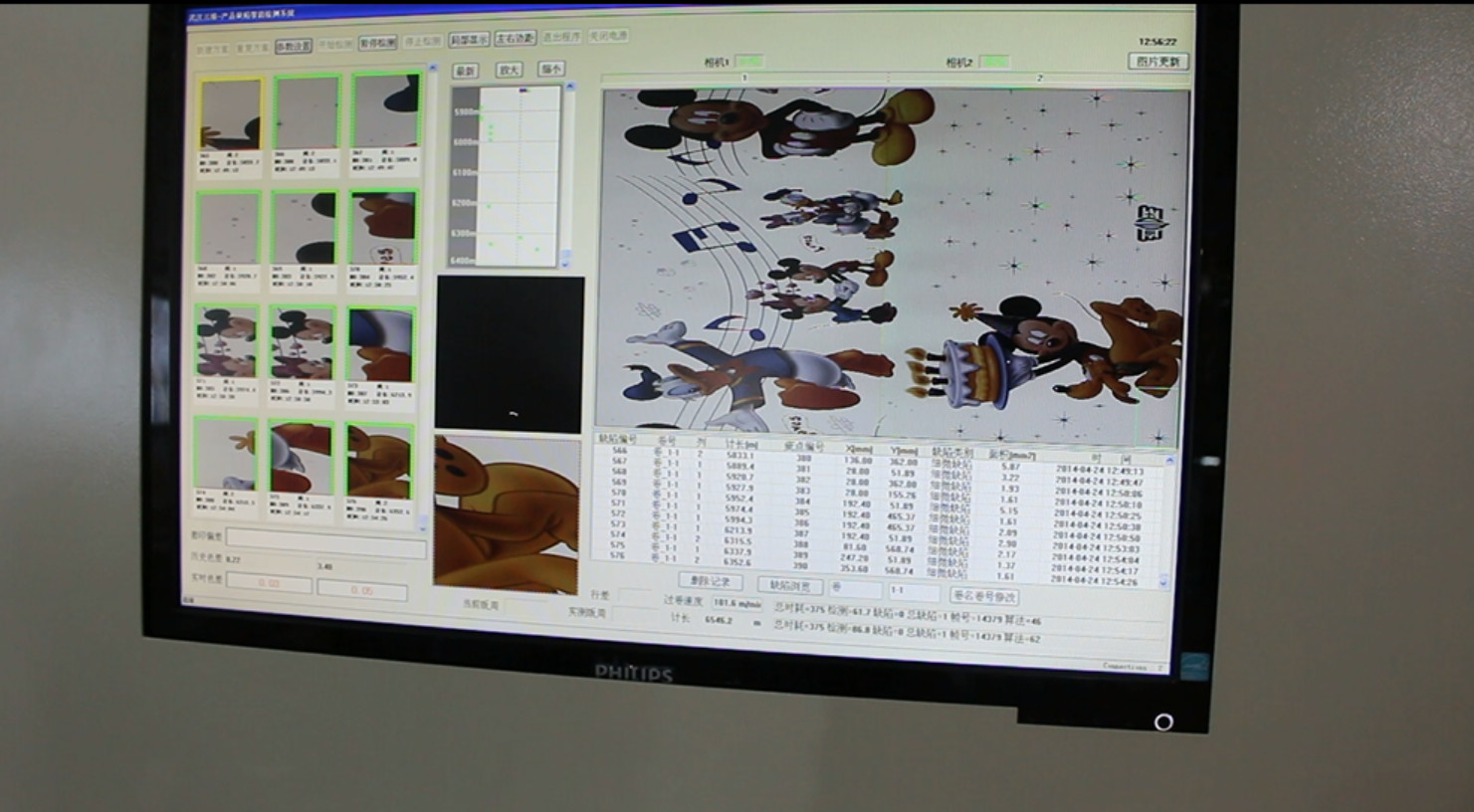Click the 缺陷浏览 button
The width and height of the screenshot is (1474, 812).
coord(790,586)
